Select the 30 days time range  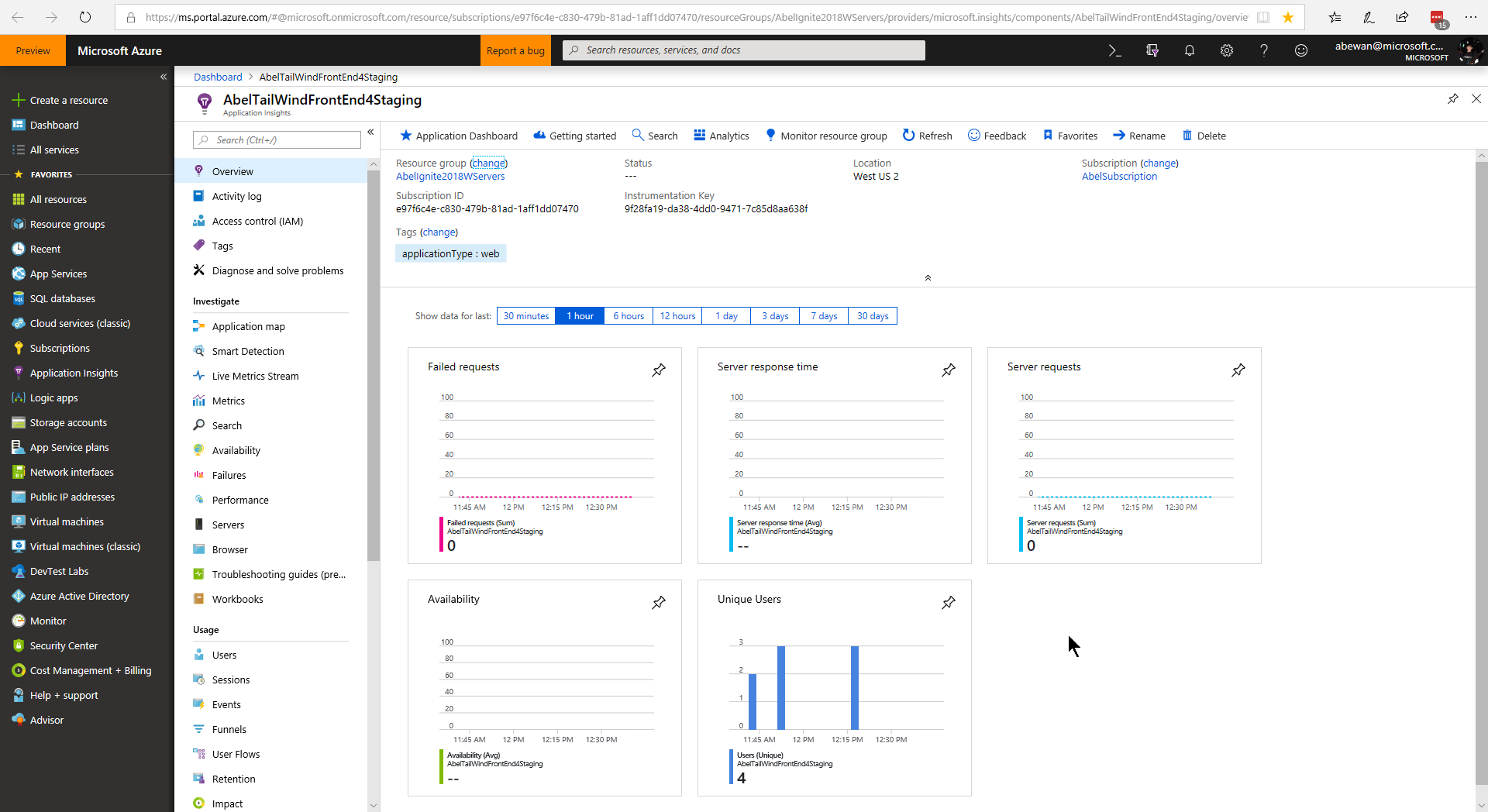tap(873, 316)
